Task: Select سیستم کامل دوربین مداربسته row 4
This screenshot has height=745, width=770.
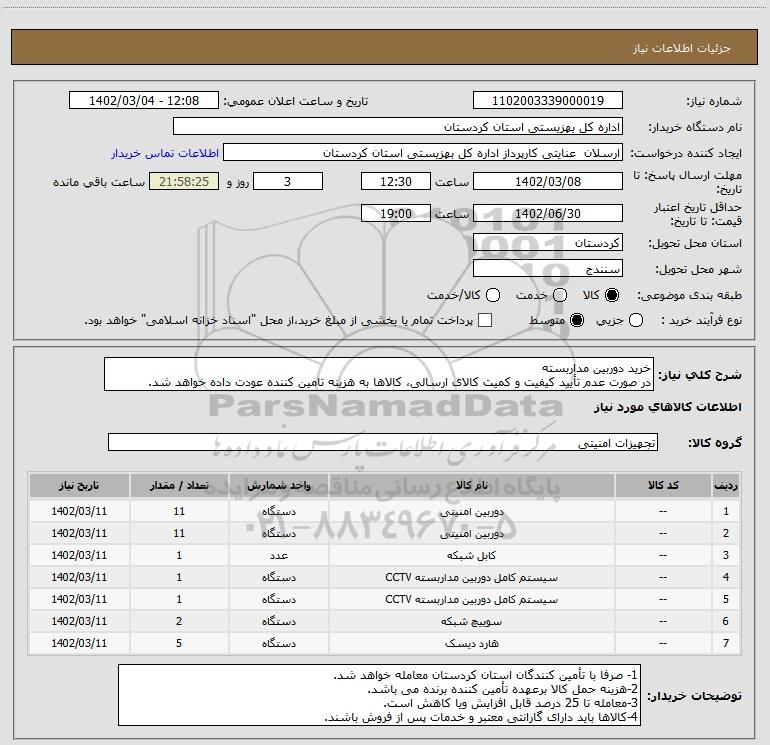Action: pos(471,578)
